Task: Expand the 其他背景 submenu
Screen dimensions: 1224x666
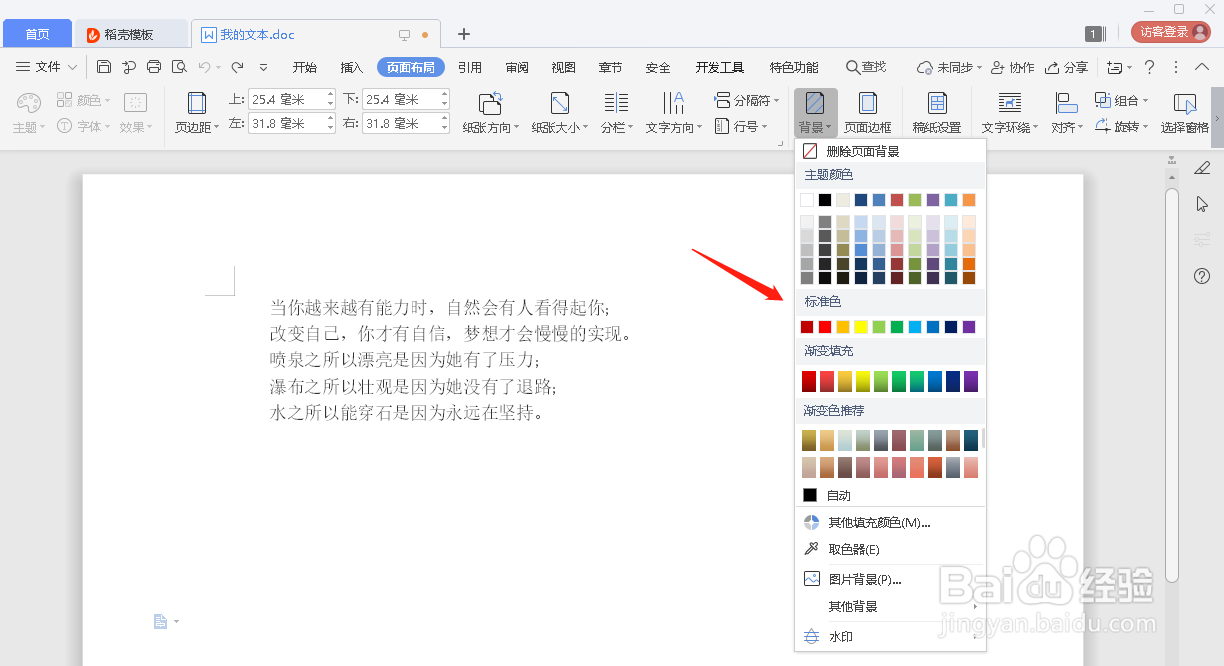Action: (x=890, y=606)
